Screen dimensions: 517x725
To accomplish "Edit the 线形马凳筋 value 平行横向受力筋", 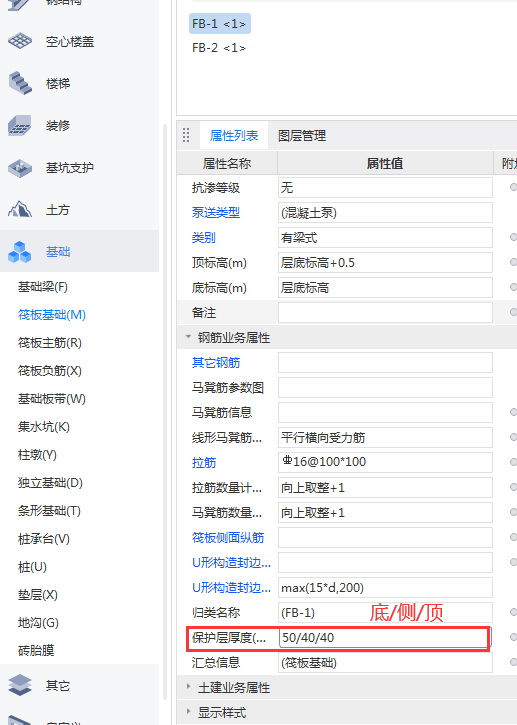I will click(x=385, y=437).
